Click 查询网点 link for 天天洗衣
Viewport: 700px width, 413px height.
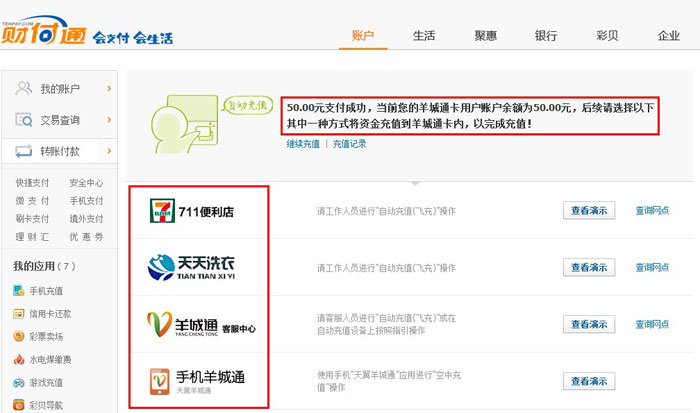pyautogui.click(x=652, y=267)
